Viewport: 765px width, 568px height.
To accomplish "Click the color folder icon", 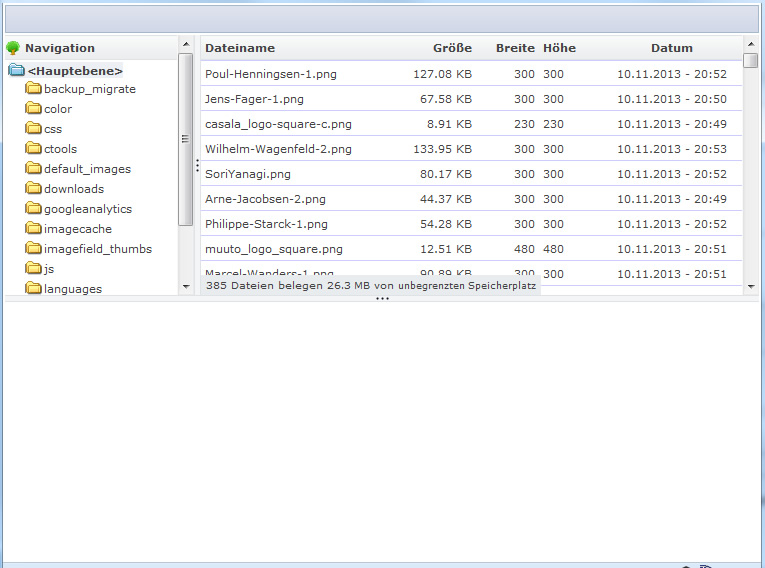I will click(x=33, y=109).
